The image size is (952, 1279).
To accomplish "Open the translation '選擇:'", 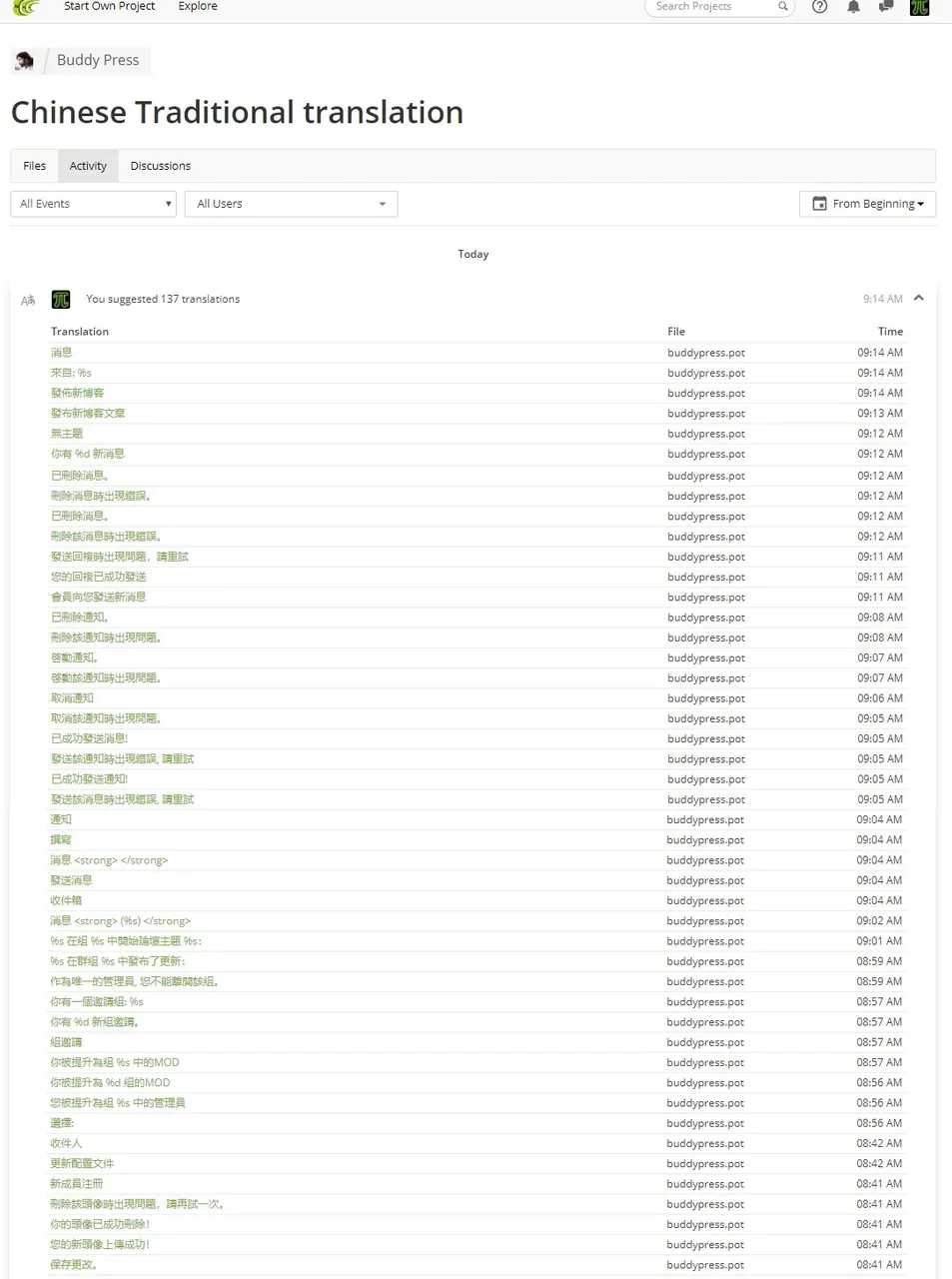I will [62, 1123].
